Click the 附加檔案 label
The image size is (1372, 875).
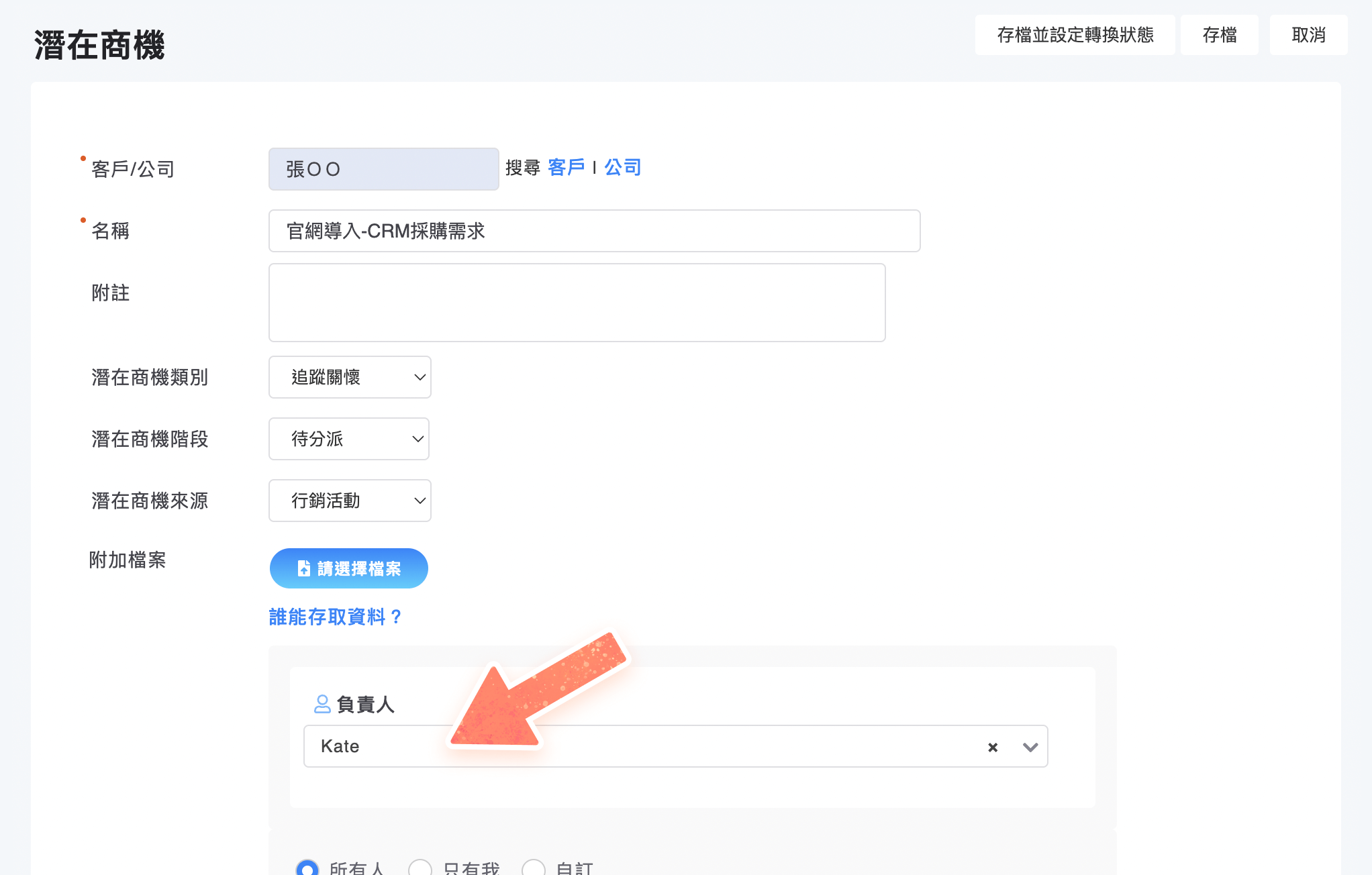(x=128, y=560)
